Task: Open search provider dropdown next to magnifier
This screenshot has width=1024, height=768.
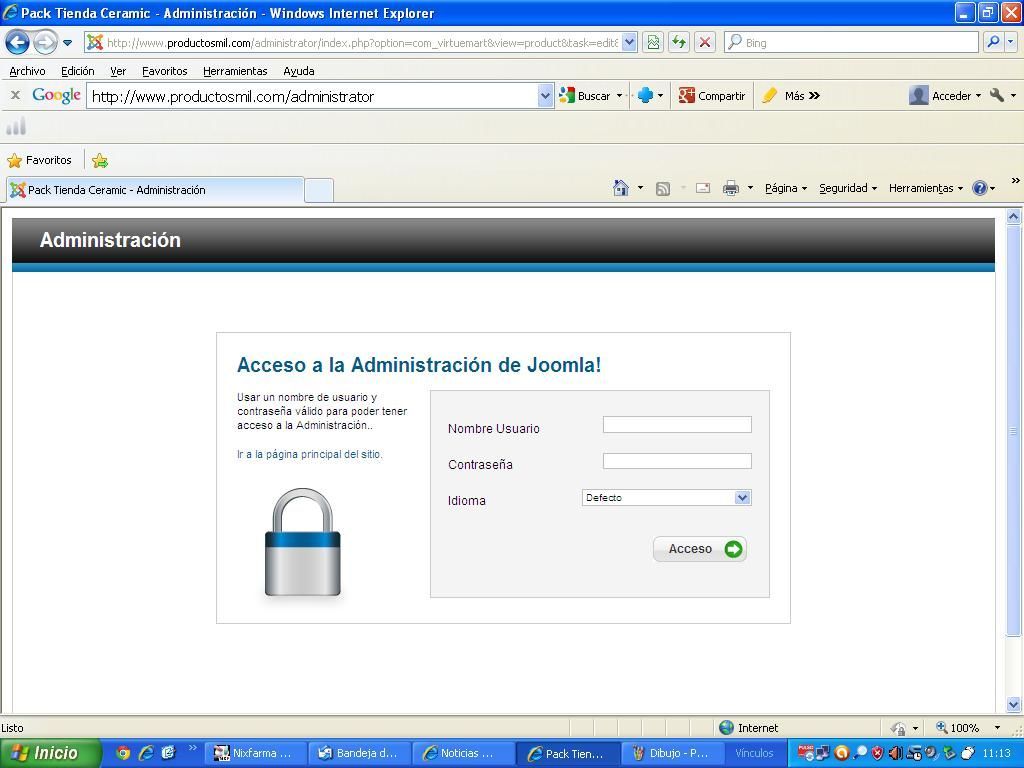Action: point(1011,42)
